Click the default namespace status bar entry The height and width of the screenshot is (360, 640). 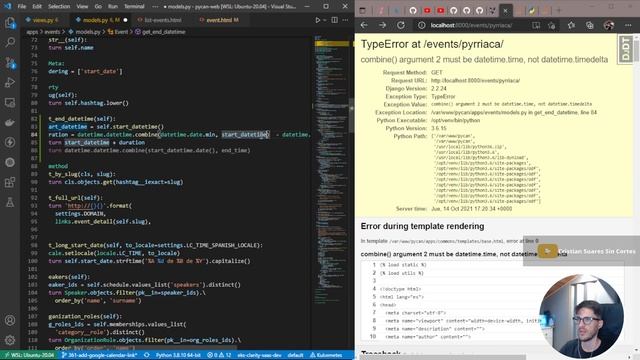[x=295, y=356]
